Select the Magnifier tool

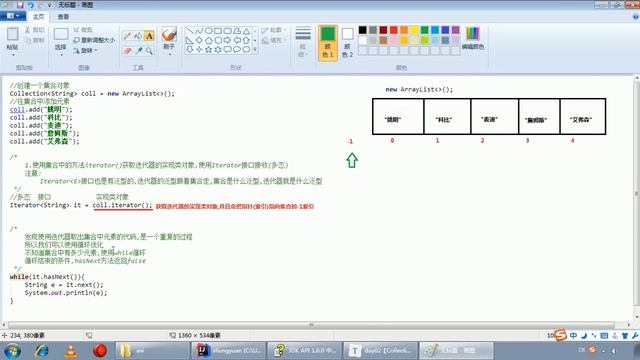pyautogui.click(x=149, y=51)
